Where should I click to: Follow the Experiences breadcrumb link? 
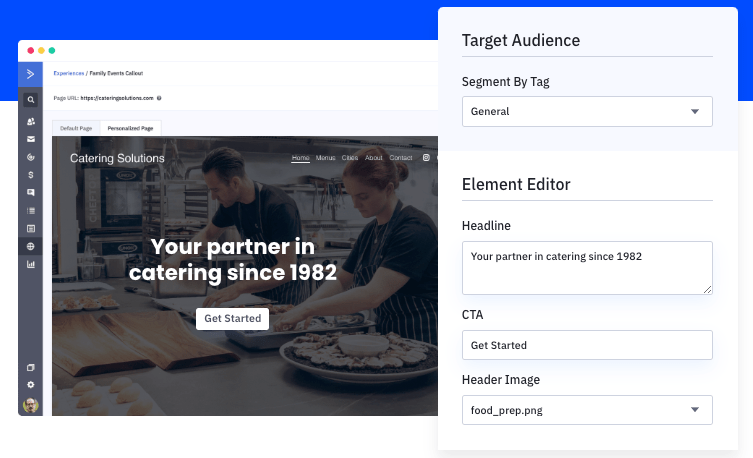tap(68, 73)
